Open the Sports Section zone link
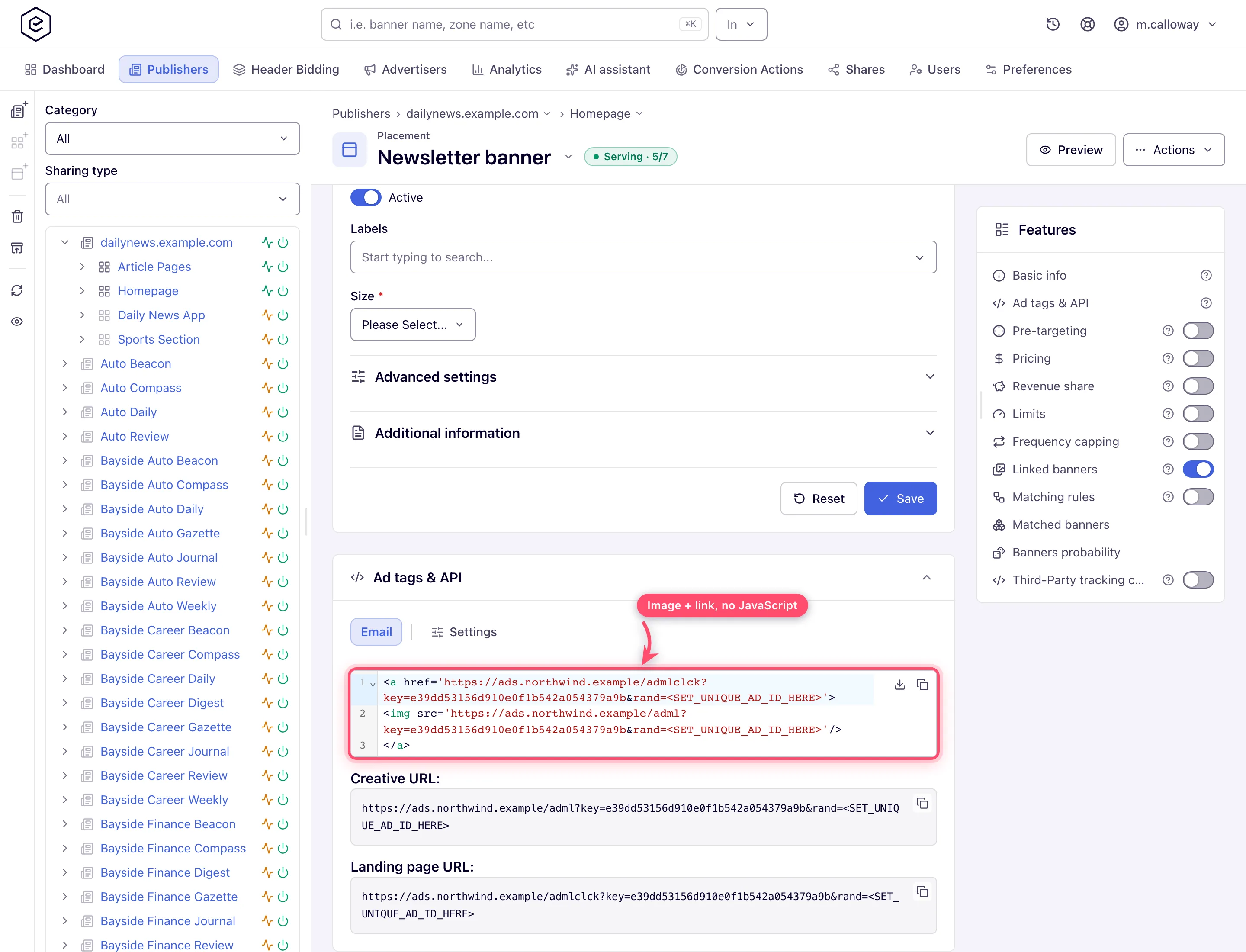The height and width of the screenshot is (952, 1246). tap(159, 339)
